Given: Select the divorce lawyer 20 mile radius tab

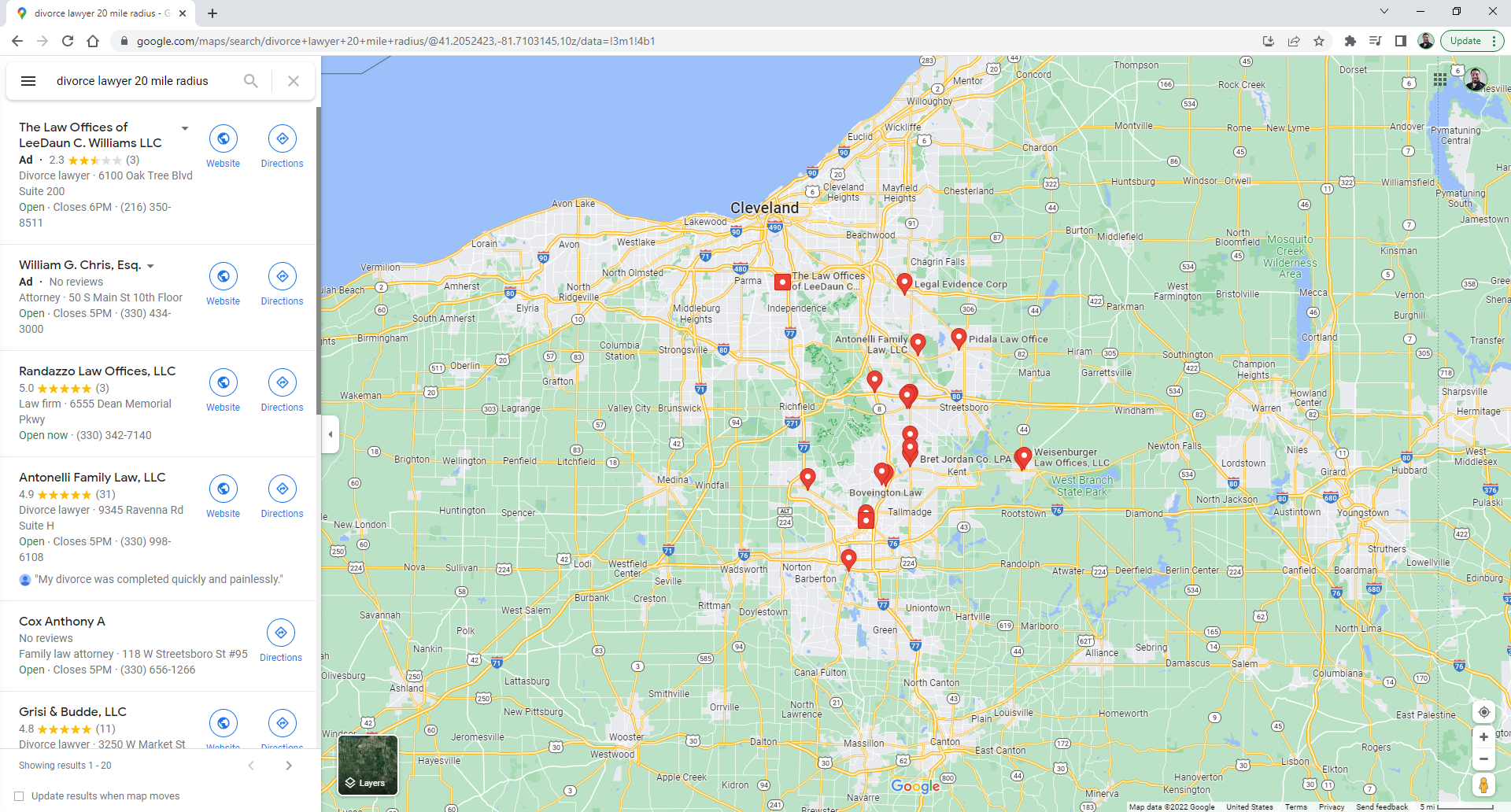Looking at the screenshot, I should point(102,13).
